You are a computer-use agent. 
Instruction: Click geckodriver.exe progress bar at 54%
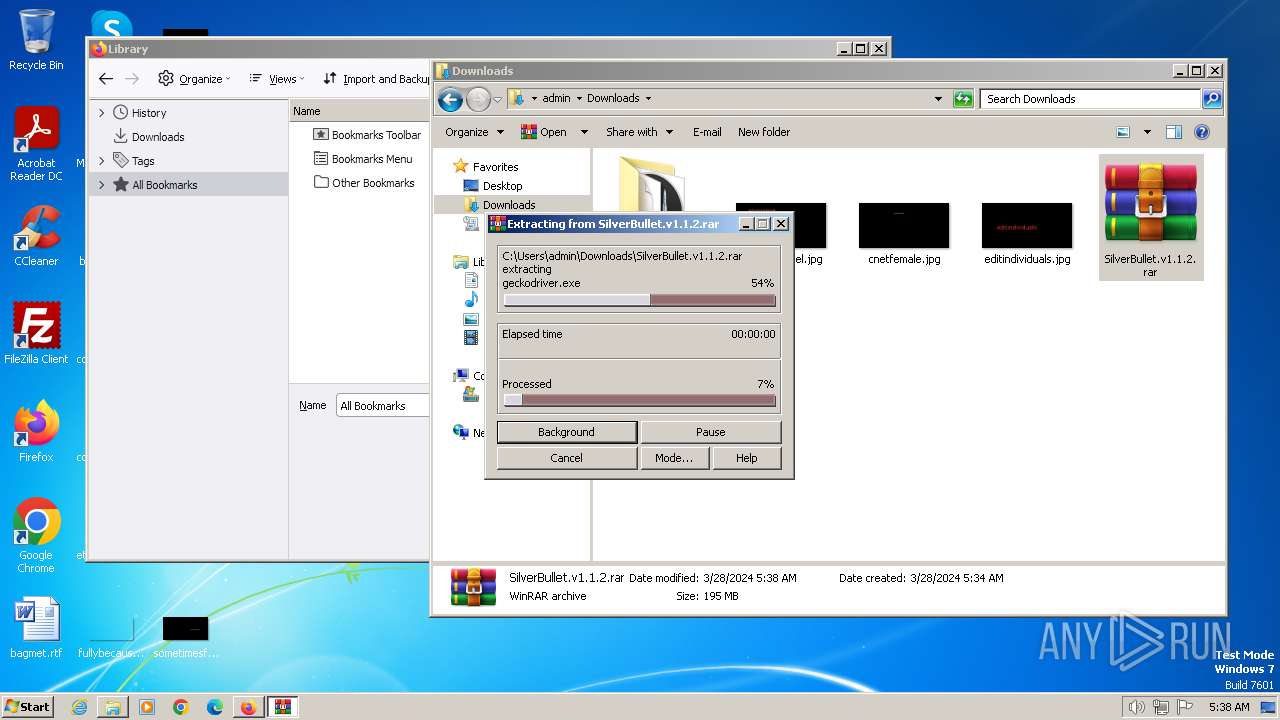pos(639,300)
